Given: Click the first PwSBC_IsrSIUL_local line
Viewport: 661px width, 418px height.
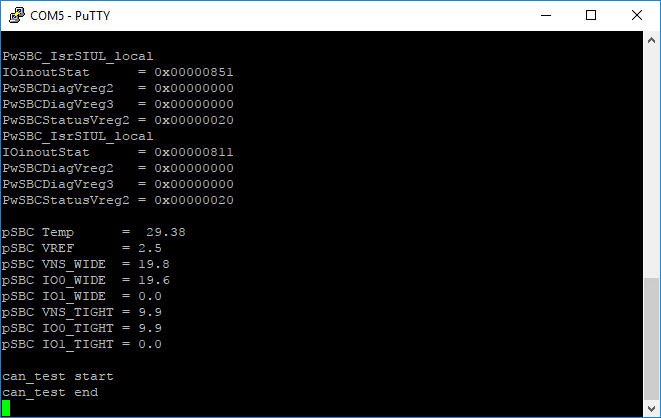Looking at the screenshot, I should point(78,56).
